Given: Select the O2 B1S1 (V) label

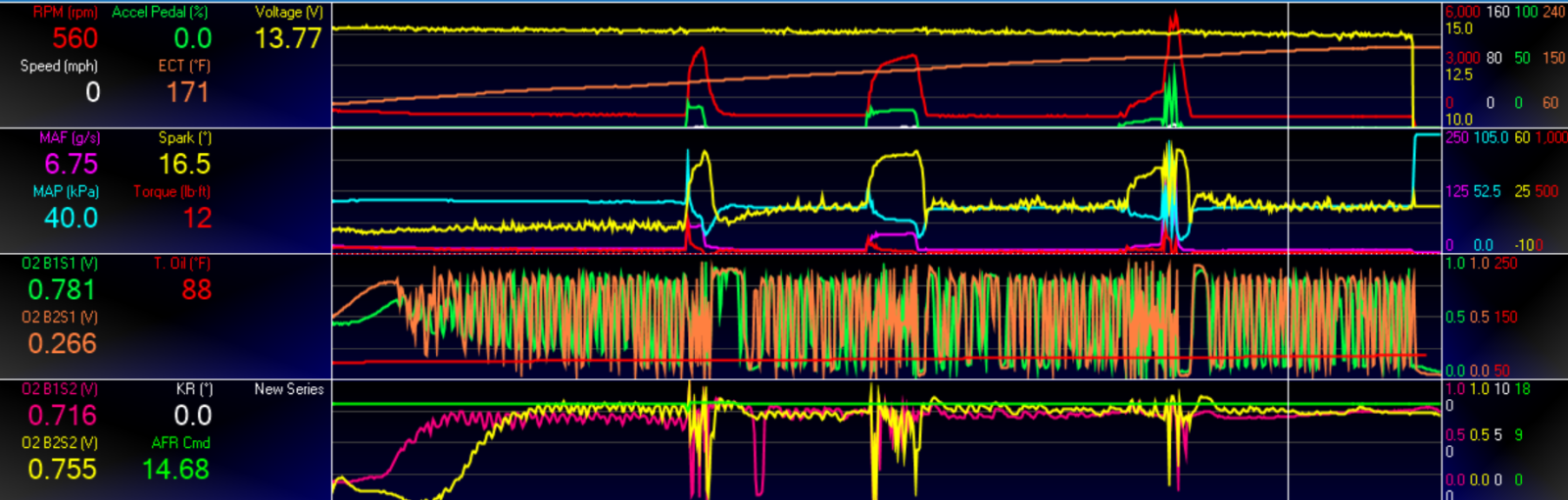Looking at the screenshot, I should [60, 264].
